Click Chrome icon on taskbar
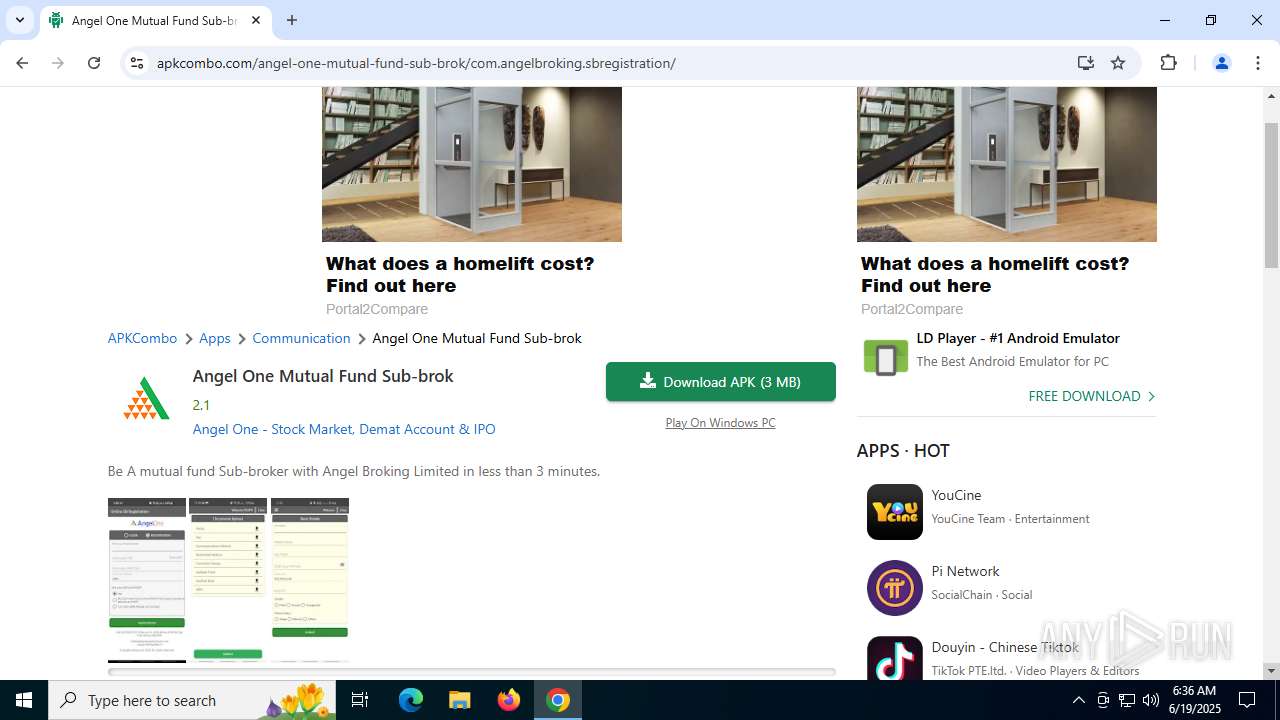 (558, 700)
